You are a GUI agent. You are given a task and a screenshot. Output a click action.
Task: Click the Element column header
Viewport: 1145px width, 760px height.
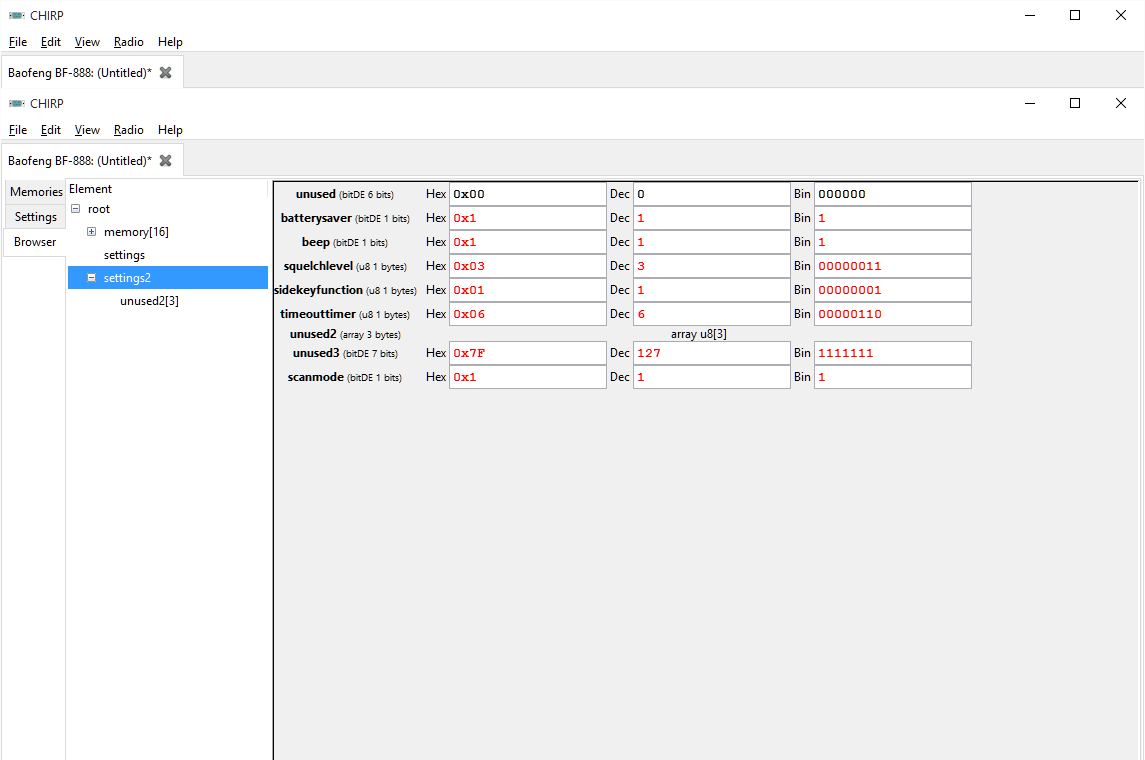(x=167, y=189)
